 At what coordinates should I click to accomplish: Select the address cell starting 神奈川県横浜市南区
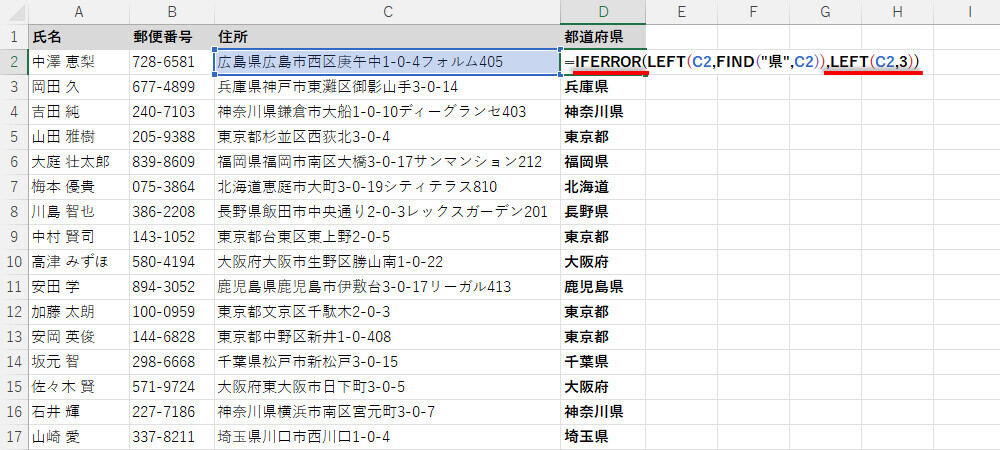388,411
